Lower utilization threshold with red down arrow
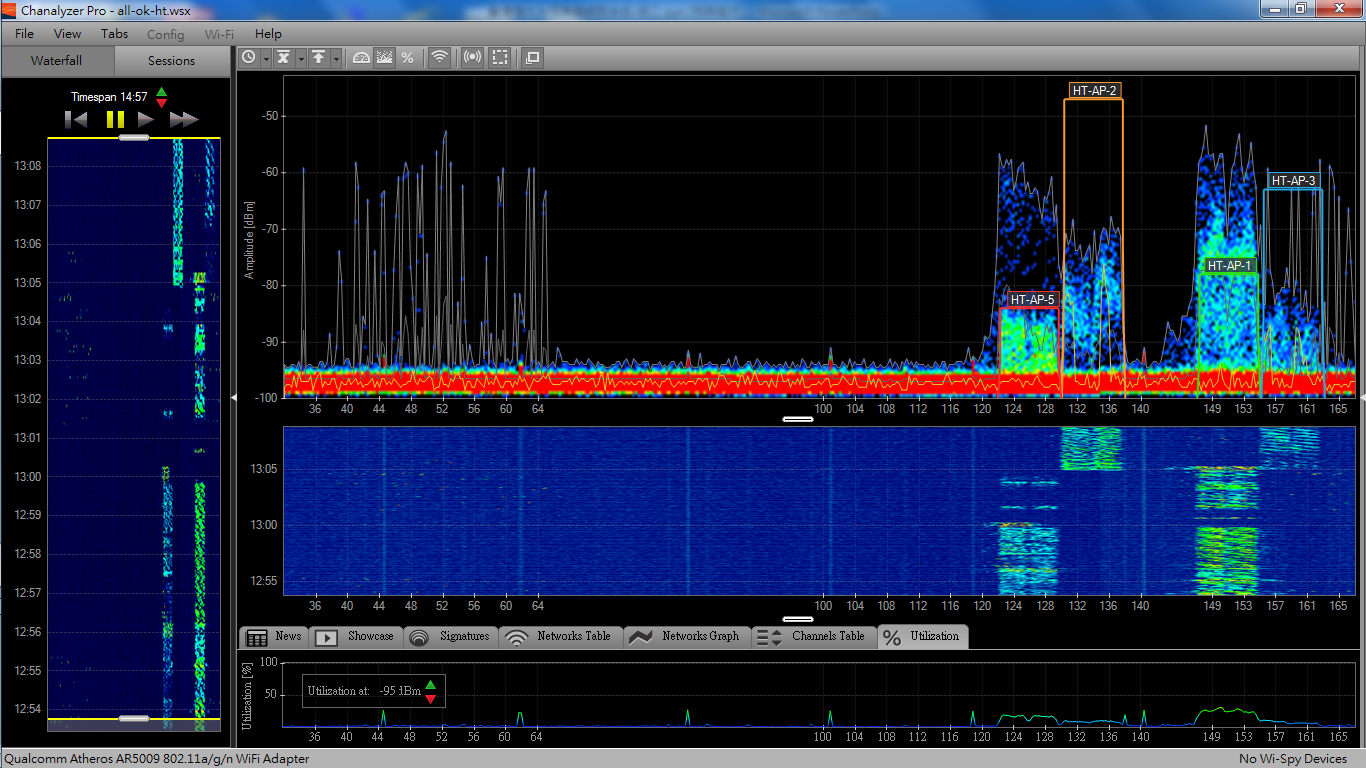1366x768 pixels. click(431, 699)
